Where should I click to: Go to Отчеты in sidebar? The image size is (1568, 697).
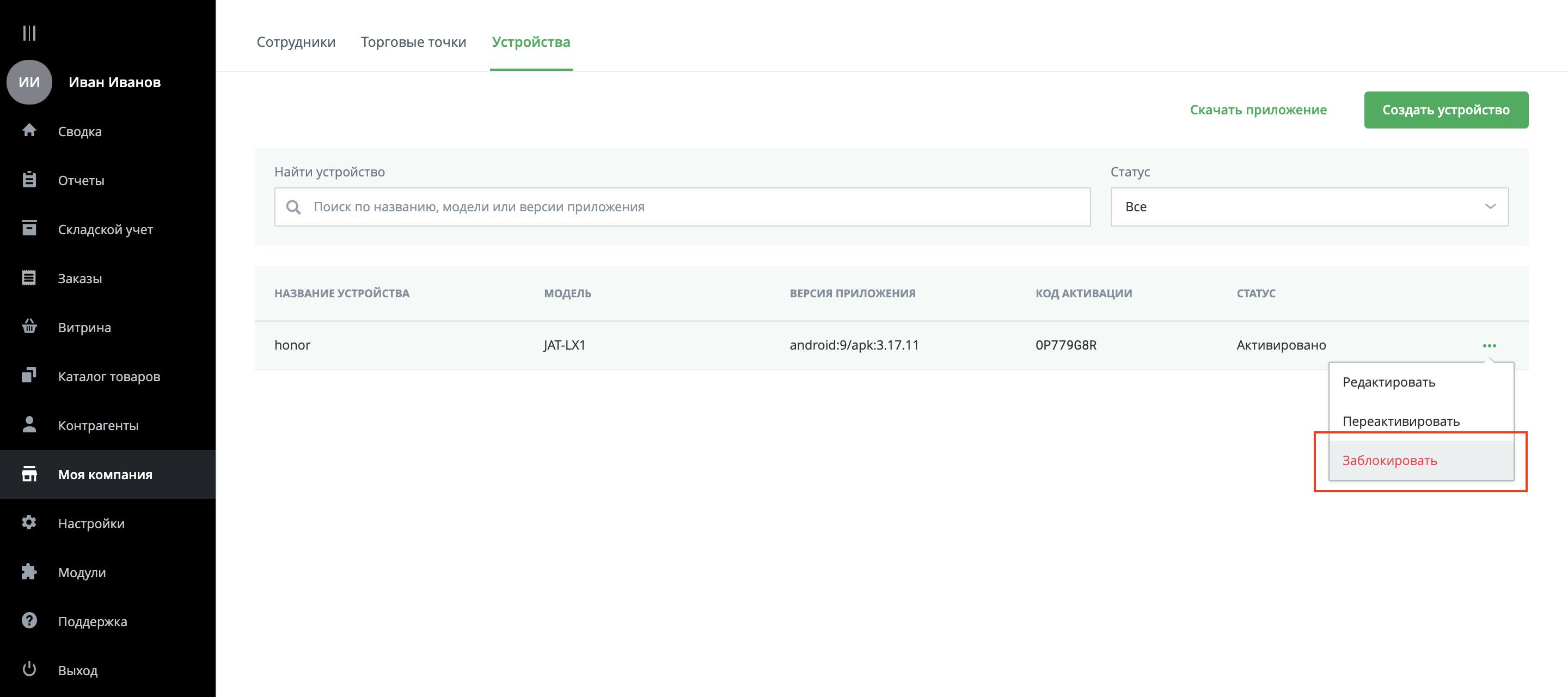pos(108,180)
